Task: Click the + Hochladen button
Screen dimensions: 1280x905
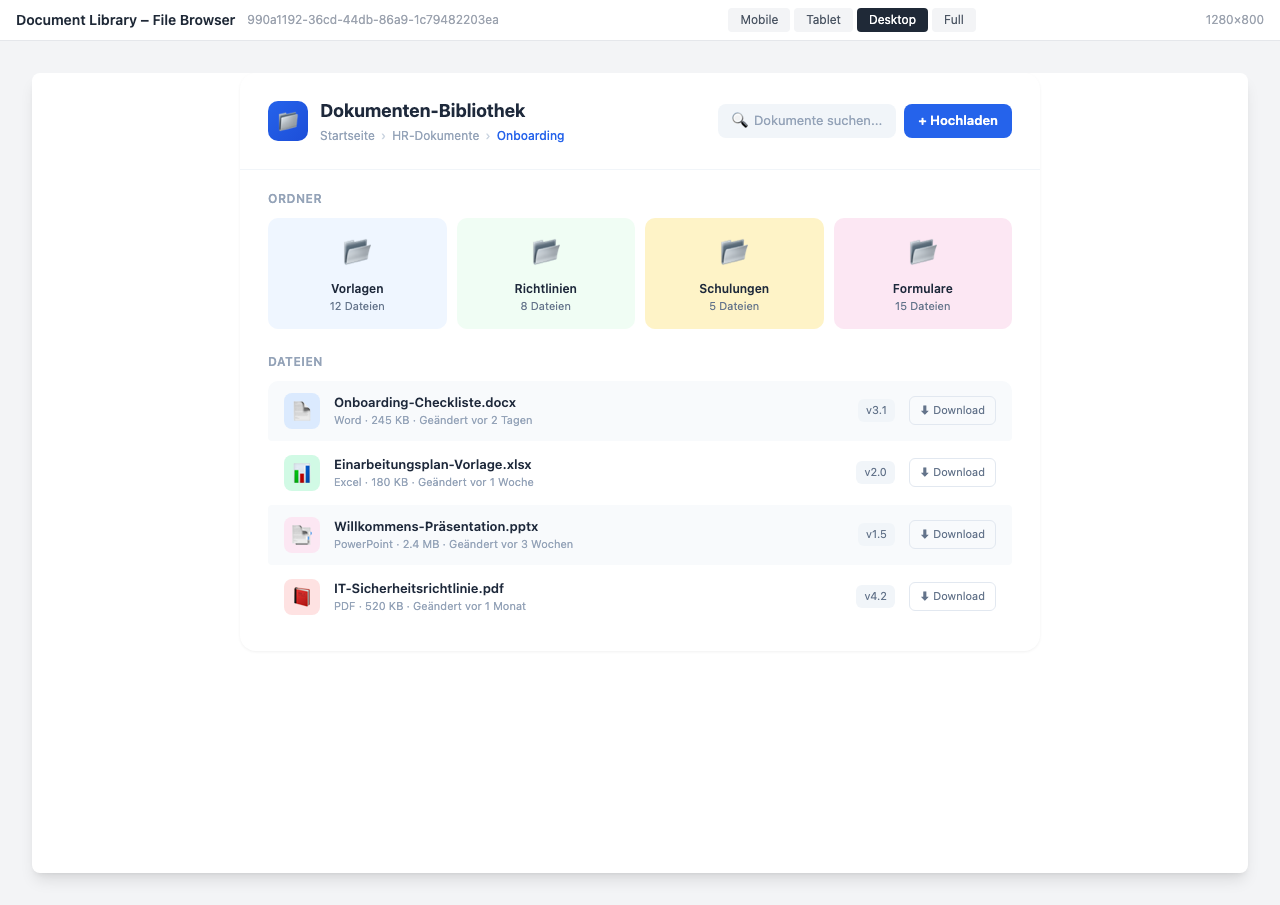Action: click(957, 120)
